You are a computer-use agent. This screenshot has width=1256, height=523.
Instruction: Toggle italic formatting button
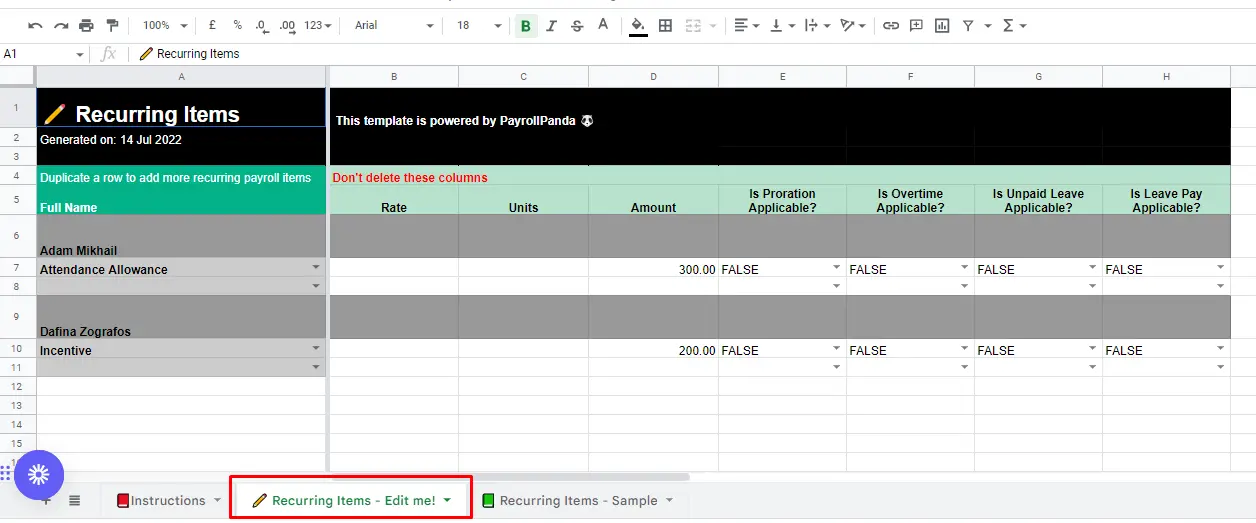pos(551,26)
